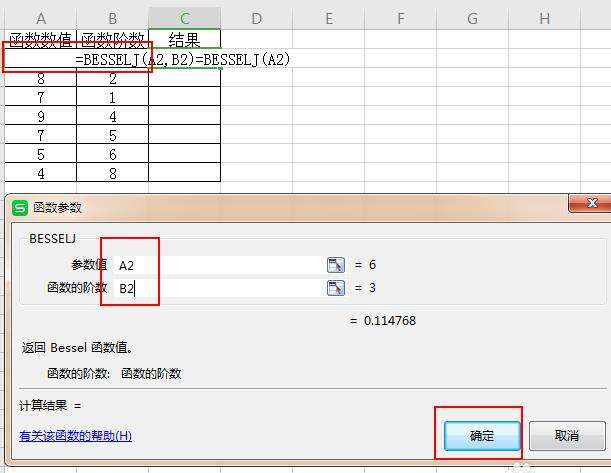Close the 函数参数 dialog with the X button
Image resolution: width=611 pixels, height=473 pixels.
[592, 203]
